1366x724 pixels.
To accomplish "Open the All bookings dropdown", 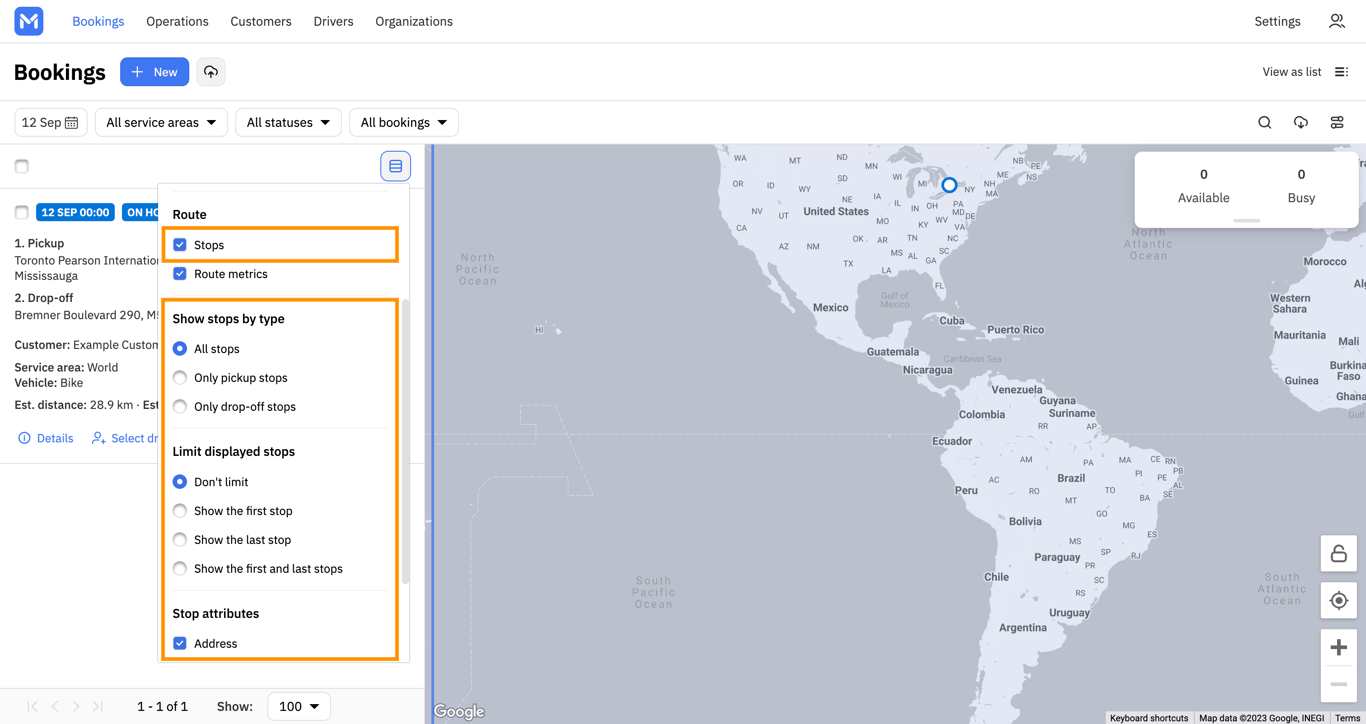I will [x=404, y=122].
